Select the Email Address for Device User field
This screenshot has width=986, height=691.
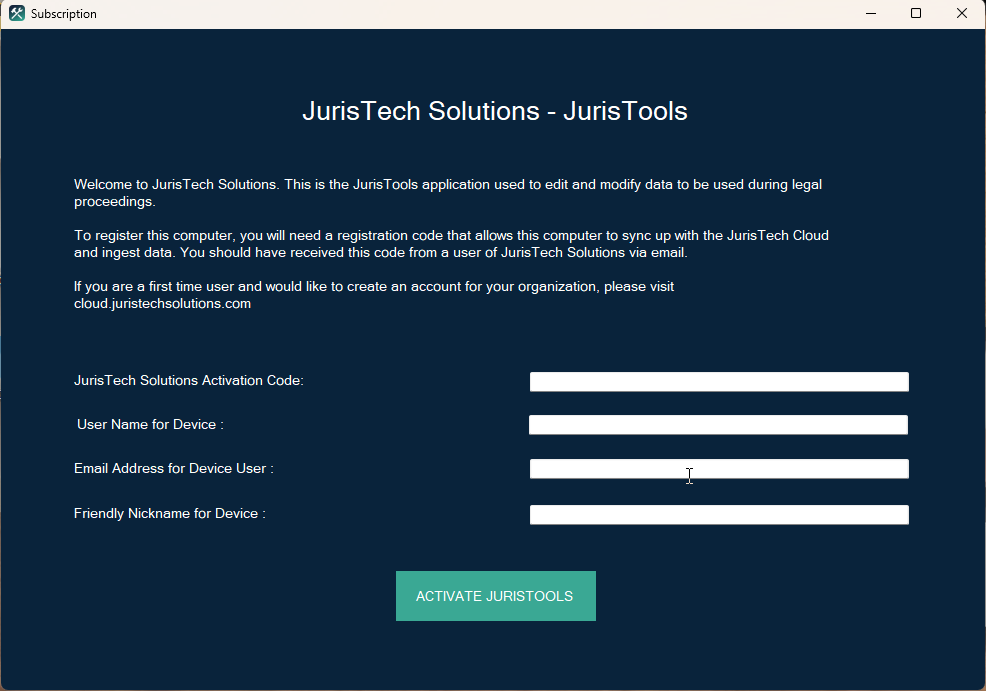(719, 469)
